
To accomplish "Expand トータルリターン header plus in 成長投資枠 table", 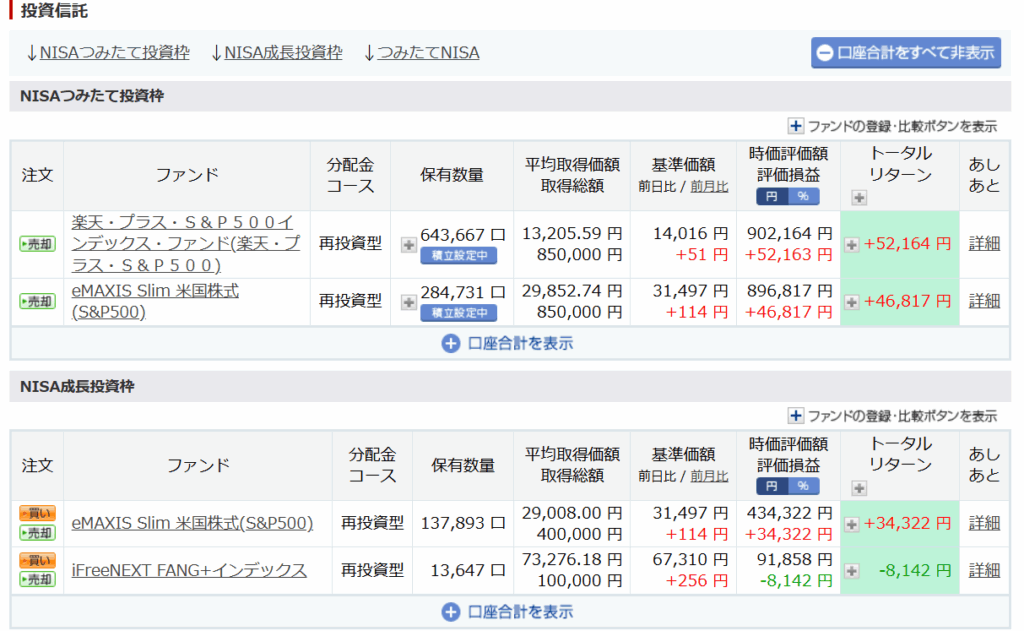I will [x=859, y=488].
